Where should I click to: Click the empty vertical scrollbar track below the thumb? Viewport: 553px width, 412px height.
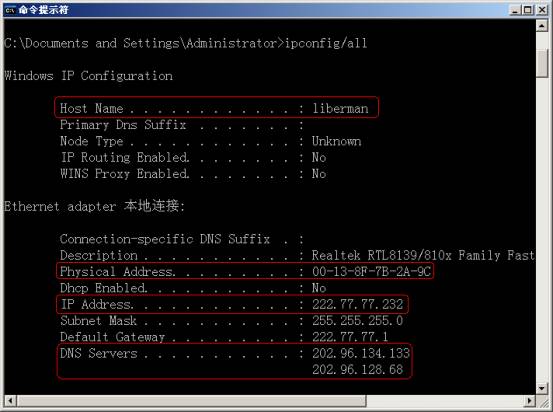click(x=542, y=229)
